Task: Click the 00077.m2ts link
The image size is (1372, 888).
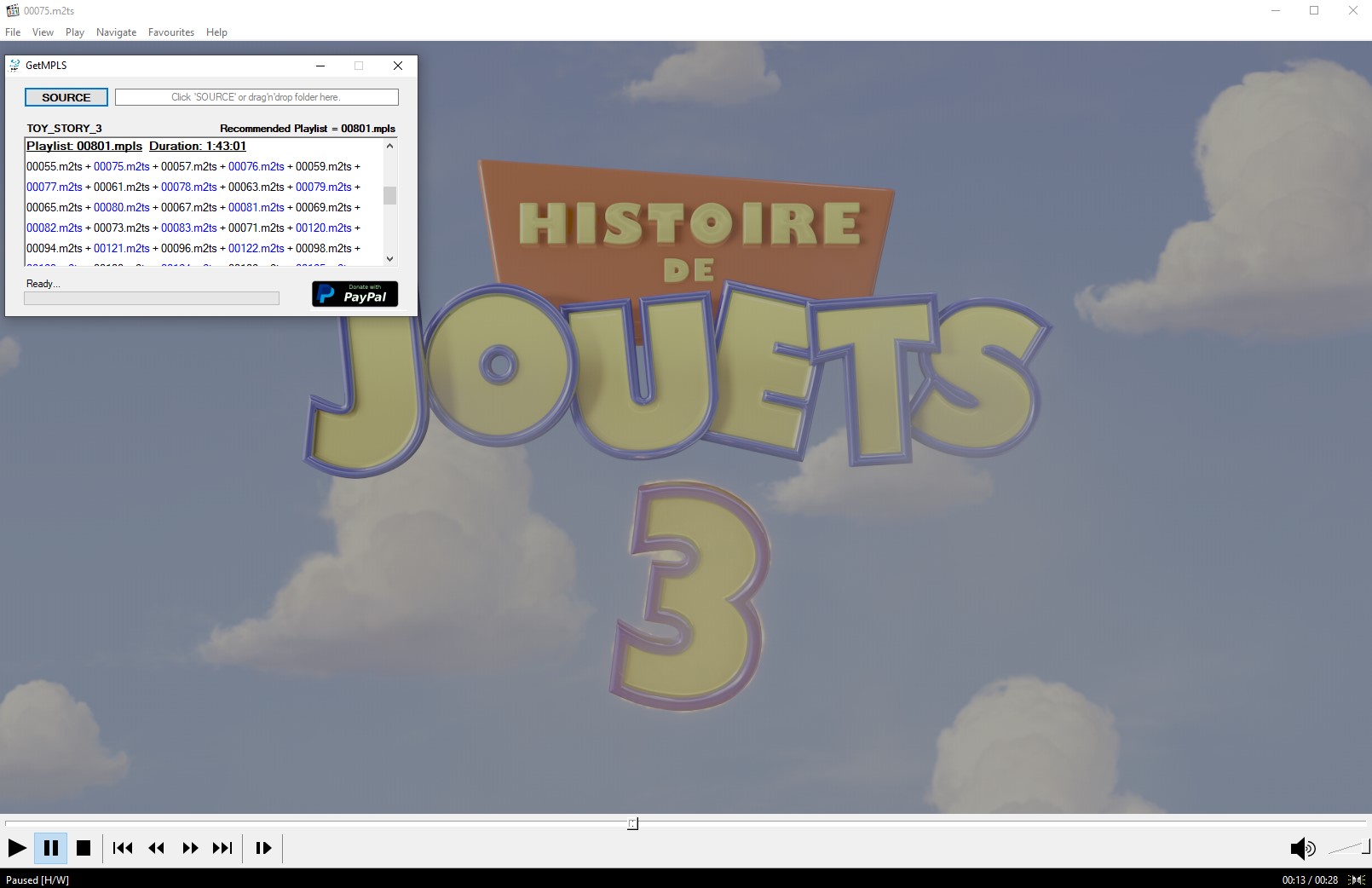Action: [x=55, y=187]
